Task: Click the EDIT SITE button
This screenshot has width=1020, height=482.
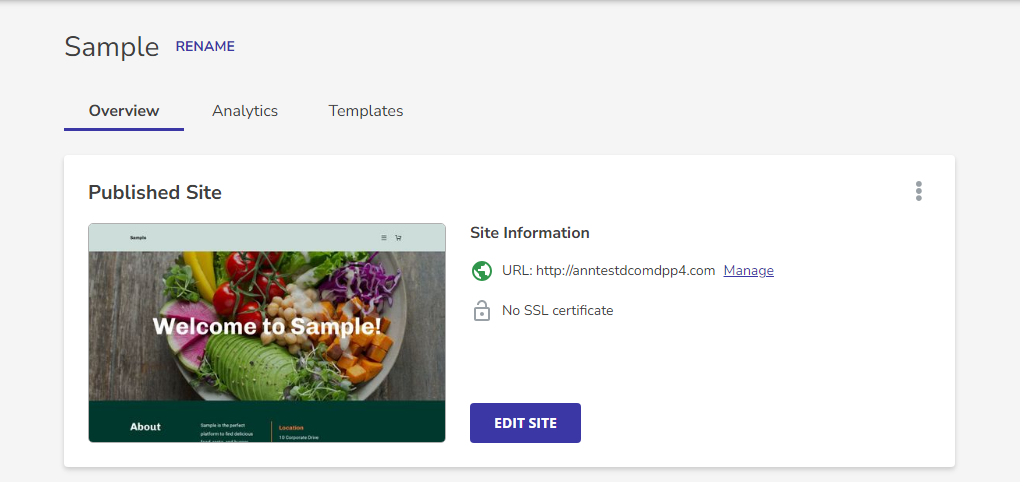Action: (525, 423)
